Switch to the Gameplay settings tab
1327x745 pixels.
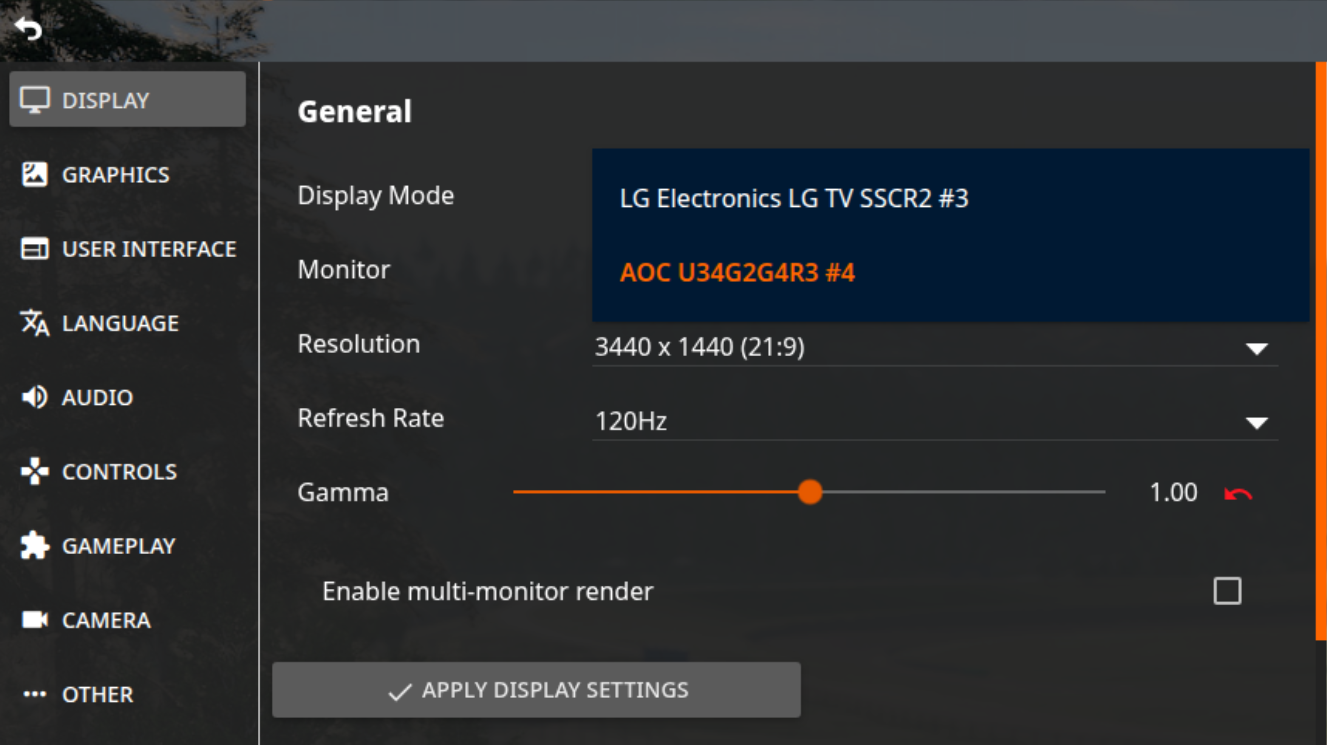[118, 546]
